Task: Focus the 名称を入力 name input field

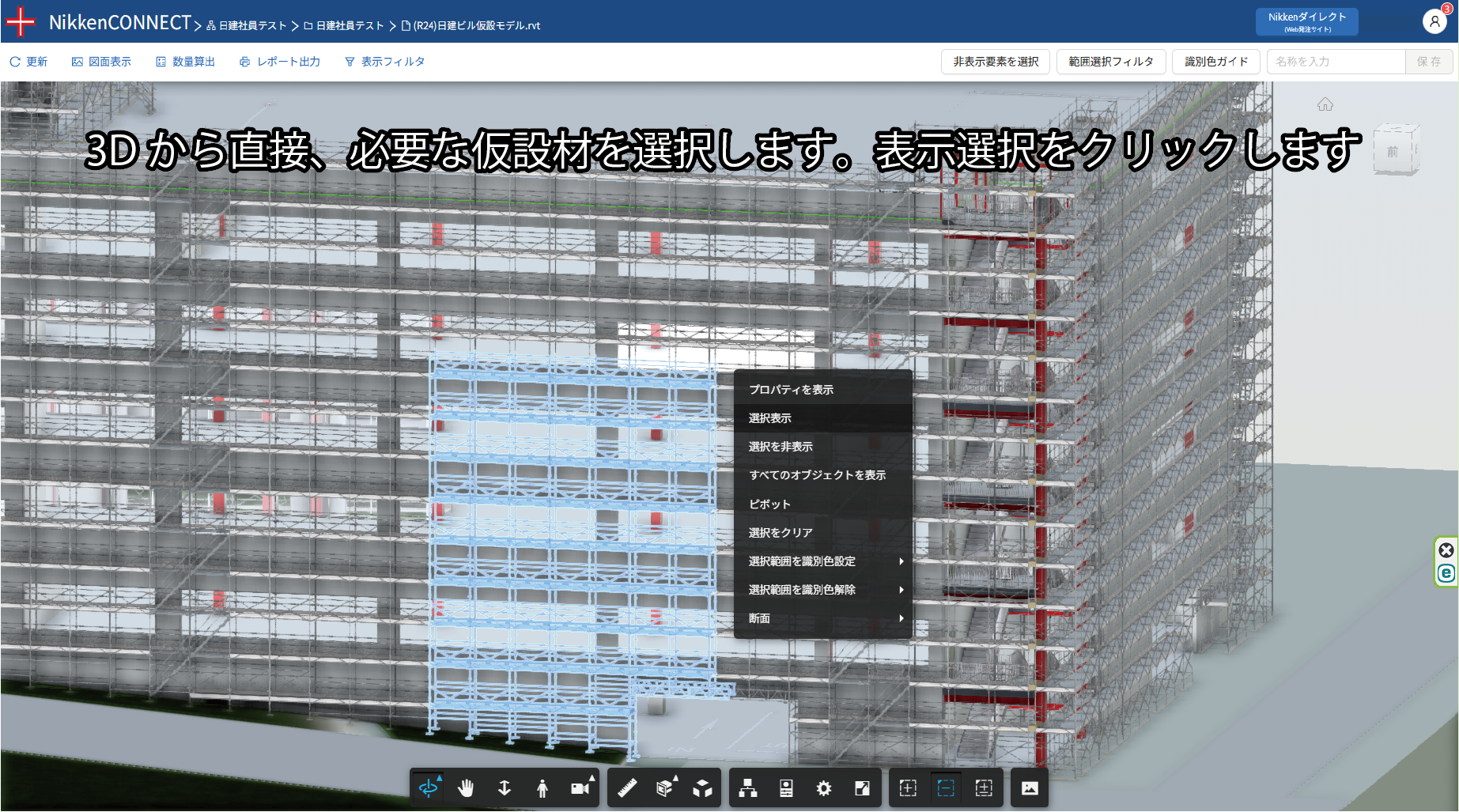Action: 1336,62
